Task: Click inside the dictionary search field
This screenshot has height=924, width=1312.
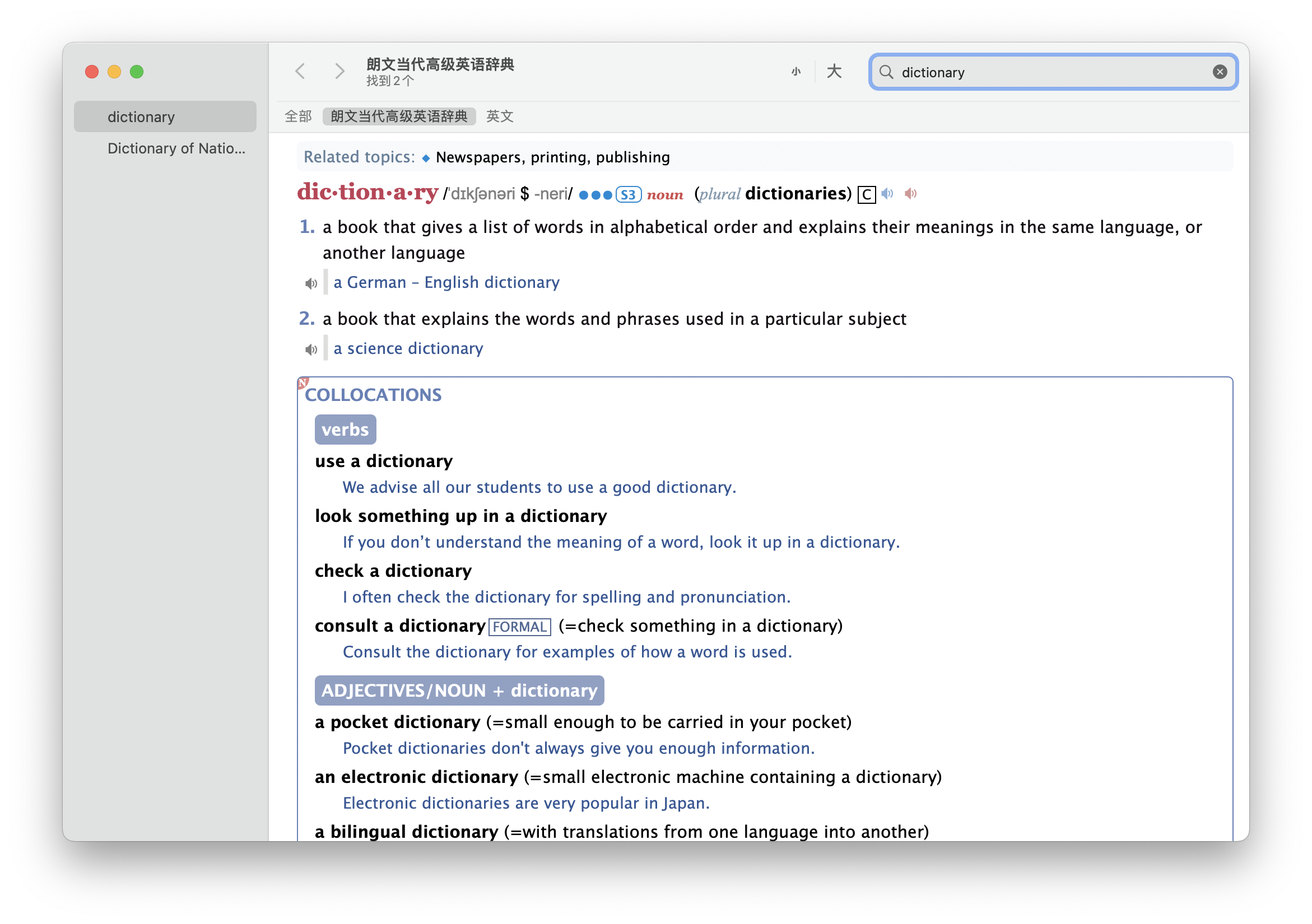Action: pos(1052,72)
